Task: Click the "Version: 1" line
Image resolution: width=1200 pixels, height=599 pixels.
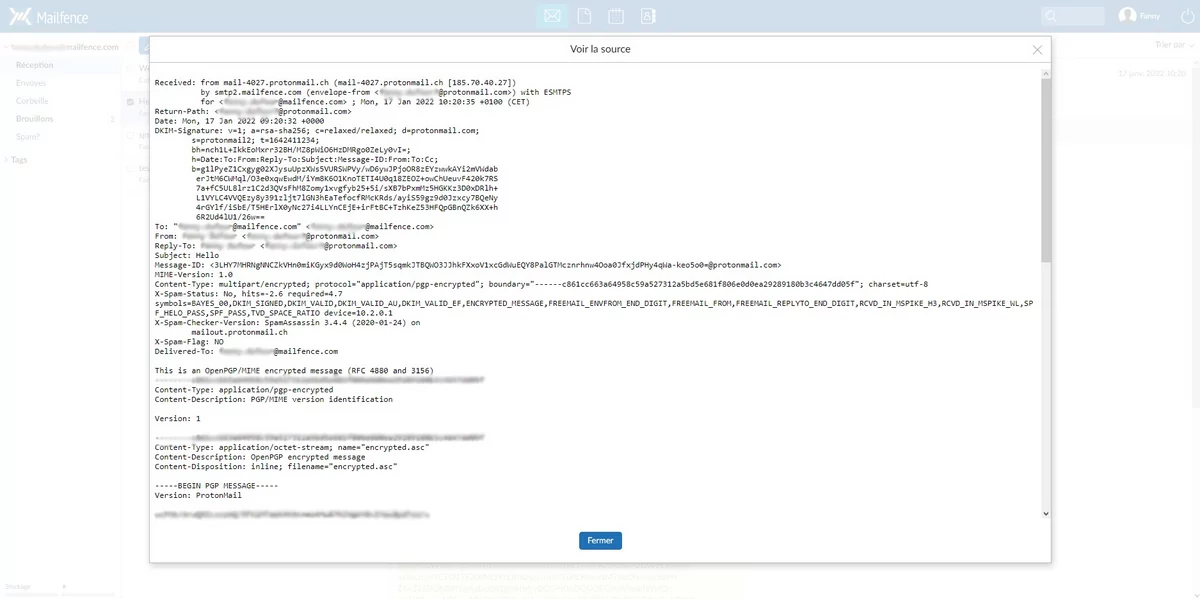Action: click(x=177, y=418)
